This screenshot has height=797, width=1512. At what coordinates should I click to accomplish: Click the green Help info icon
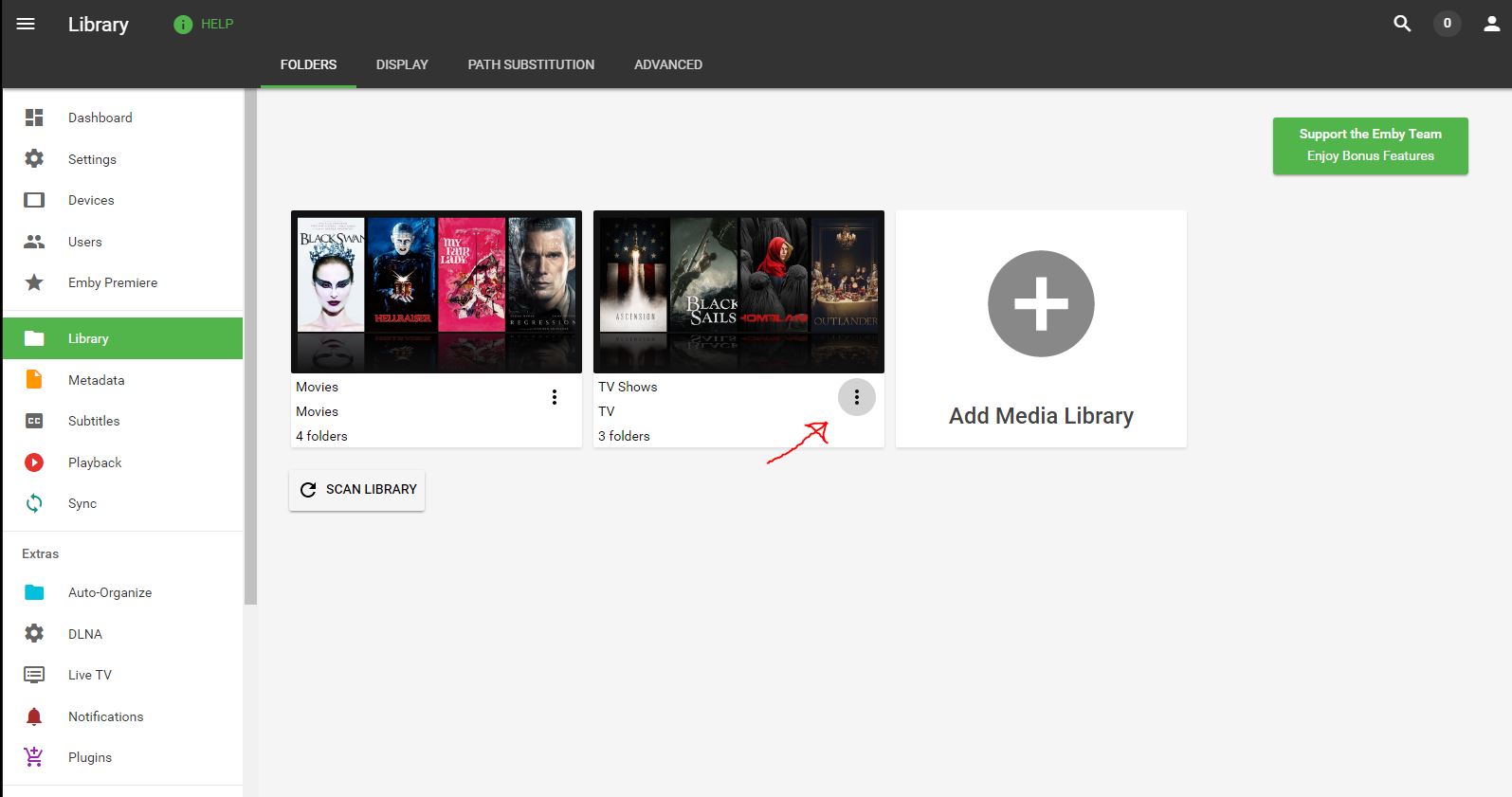click(183, 25)
